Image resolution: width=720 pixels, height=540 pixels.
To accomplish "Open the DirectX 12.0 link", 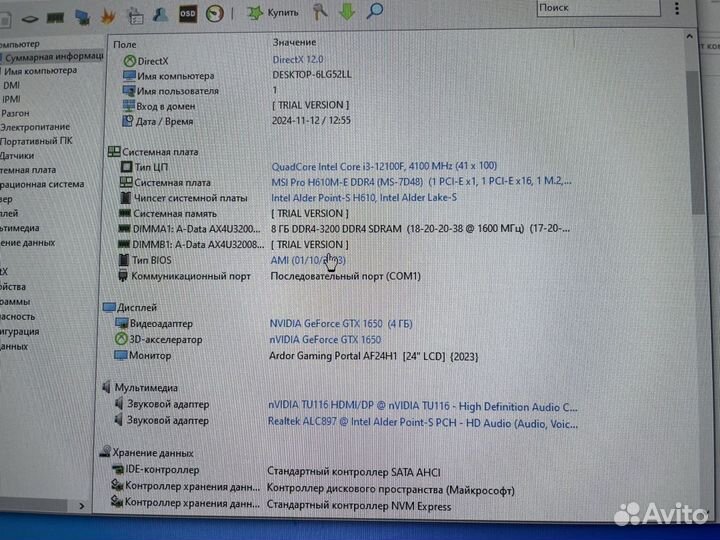I will tap(298, 60).
